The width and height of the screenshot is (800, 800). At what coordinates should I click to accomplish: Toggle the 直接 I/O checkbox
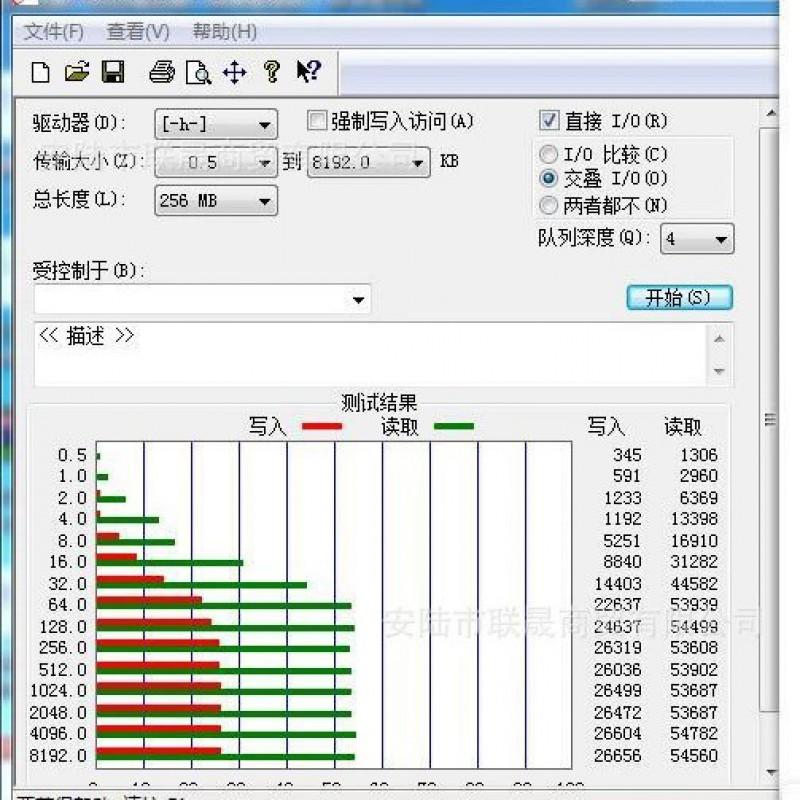pos(549,121)
